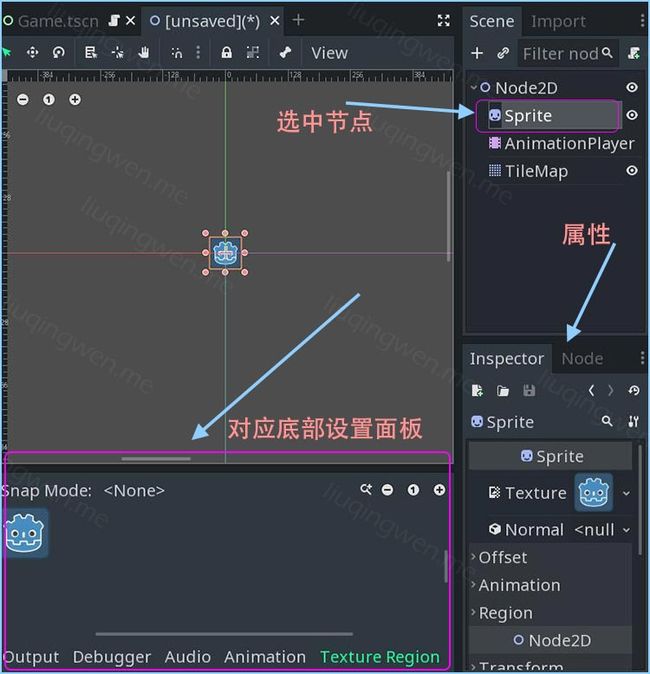The height and width of the screenshot is (674, 650).
Task: Select the TileMap node
Action: point(529,171)
